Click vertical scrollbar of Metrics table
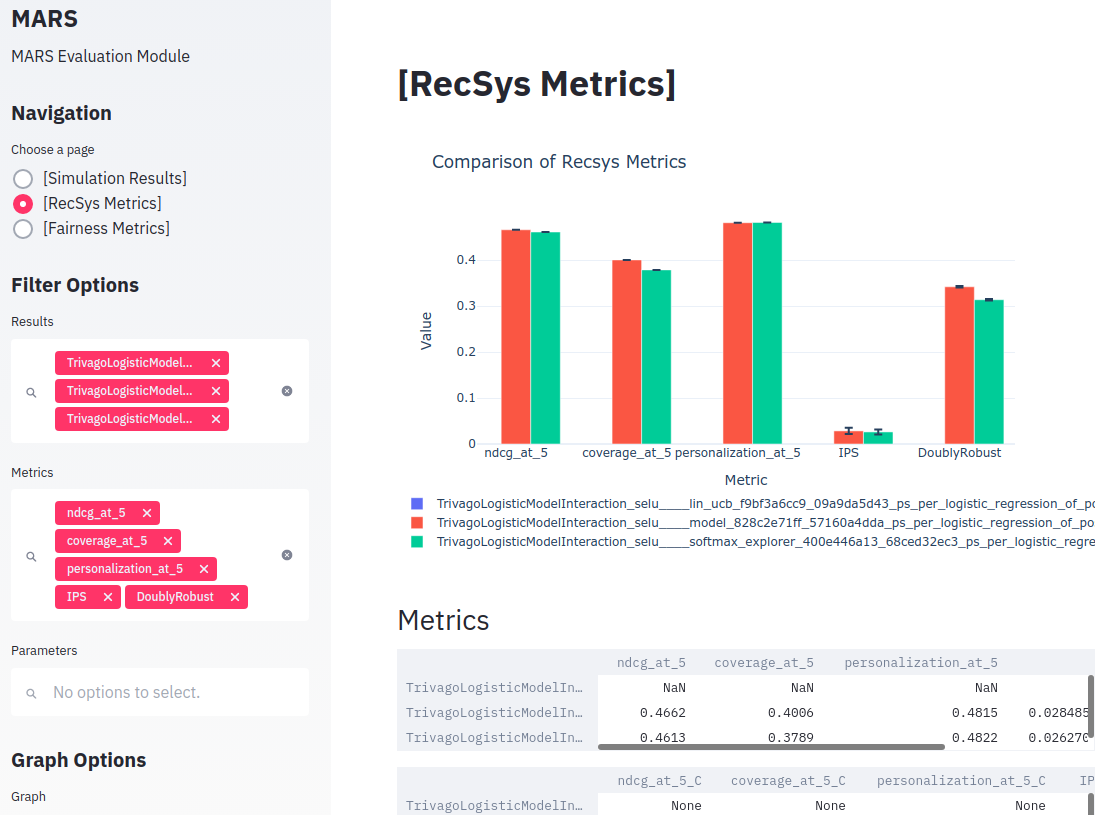This screenshot has height=815, width=1103. click(x=1091, y=706)
